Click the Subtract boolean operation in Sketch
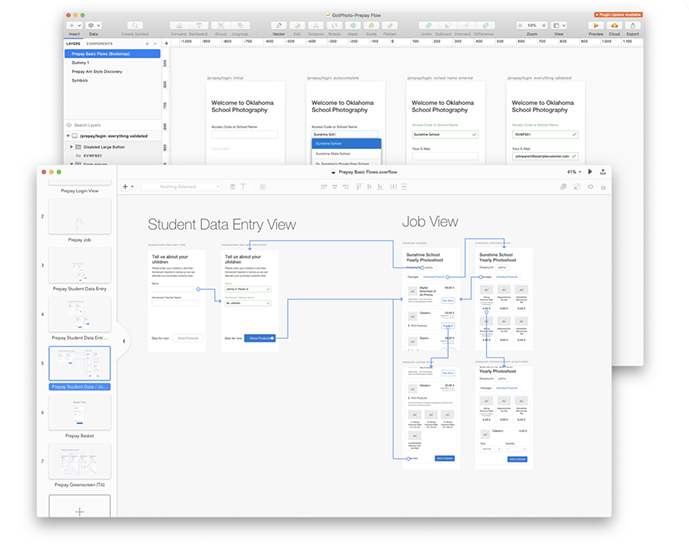Screen dimensions: 689x544 point(446,25)
